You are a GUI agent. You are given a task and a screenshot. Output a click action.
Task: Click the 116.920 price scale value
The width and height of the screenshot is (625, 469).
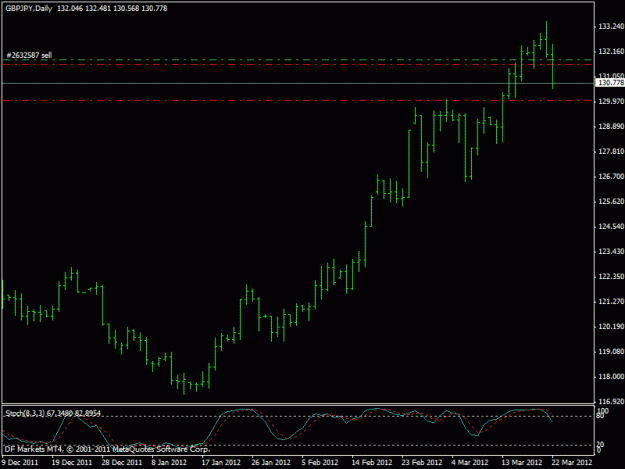pos(611,401)
